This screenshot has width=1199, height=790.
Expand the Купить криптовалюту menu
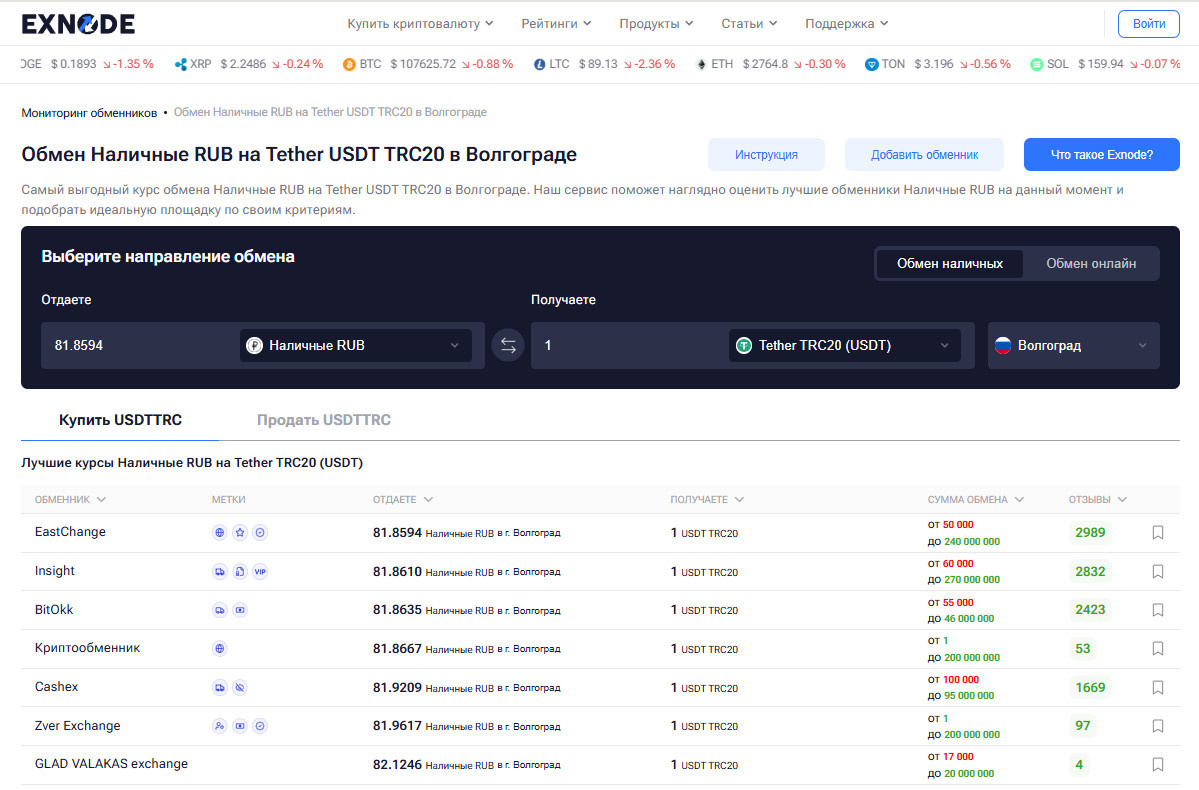tap(421, 24)
